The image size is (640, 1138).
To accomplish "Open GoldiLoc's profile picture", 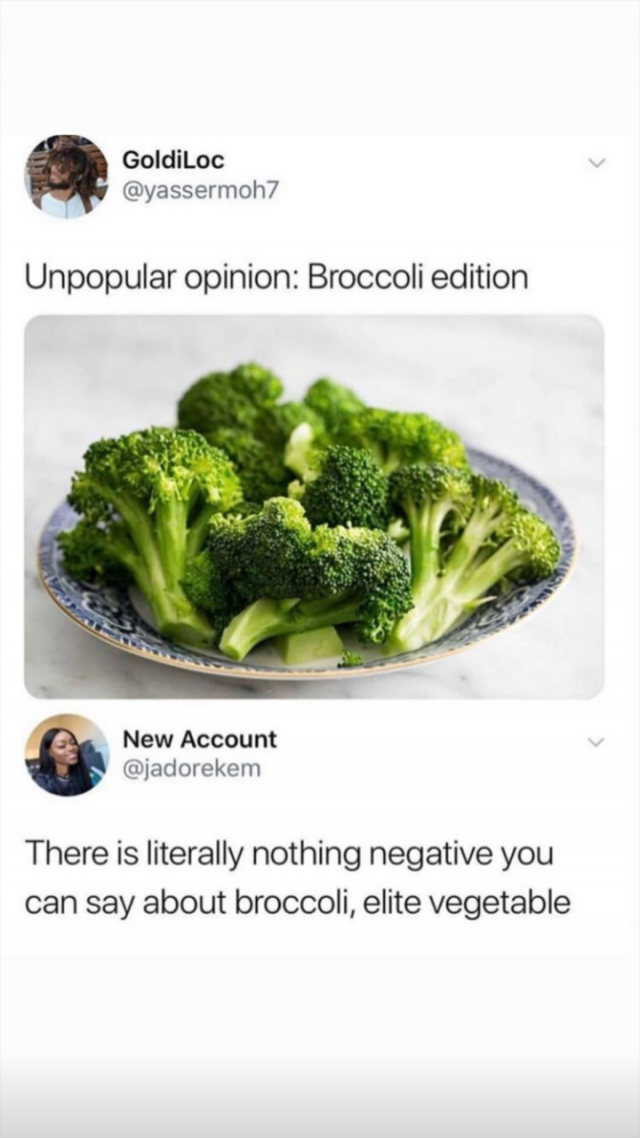I will pyautogui.click(x=67, y=176).
